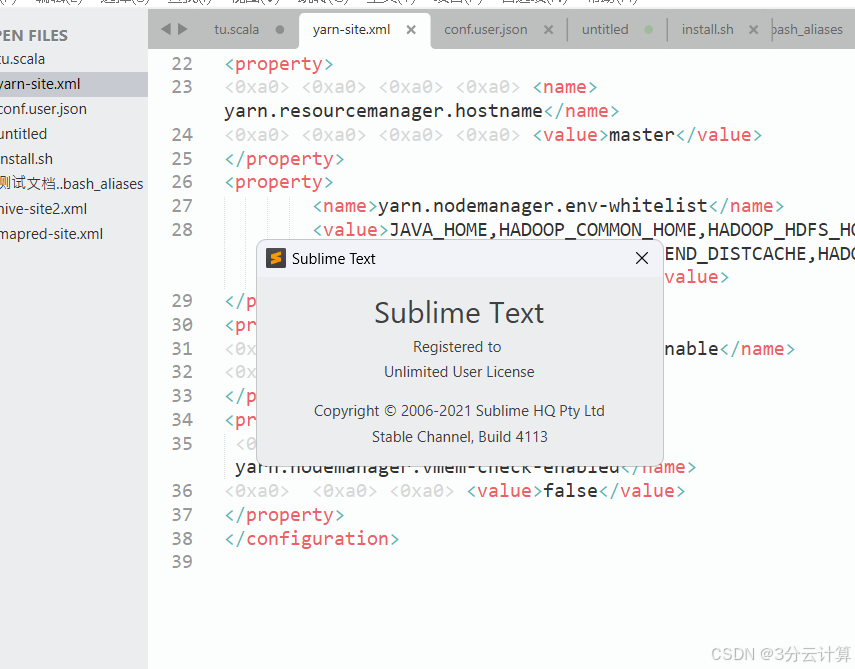Click the 'false' value on line 36
The width and height of the screenshot is (855, 669).
point(570,491)
